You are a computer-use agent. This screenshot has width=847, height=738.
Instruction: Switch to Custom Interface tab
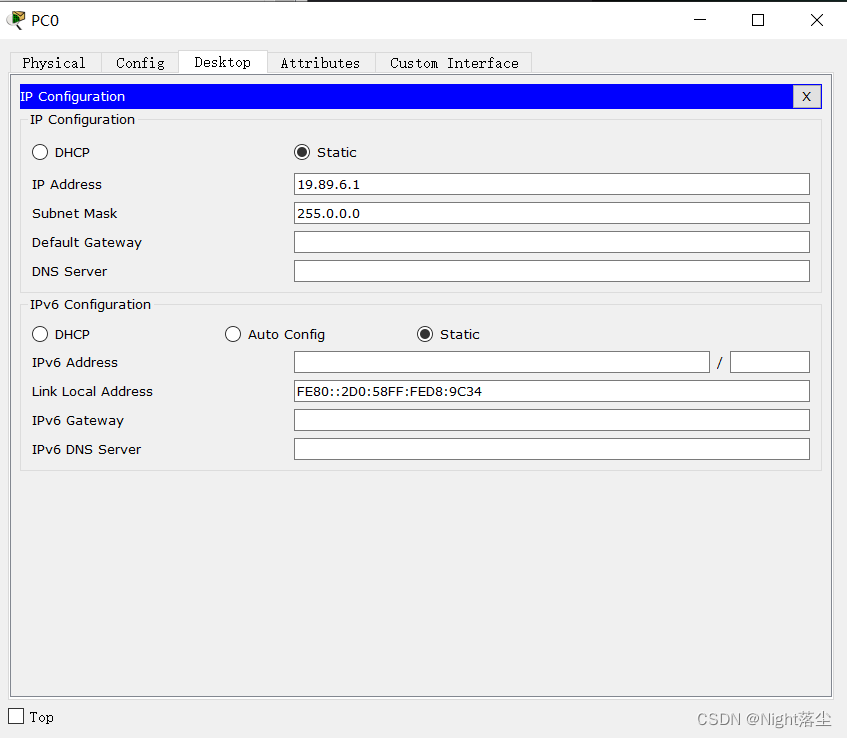coord(454,63)
